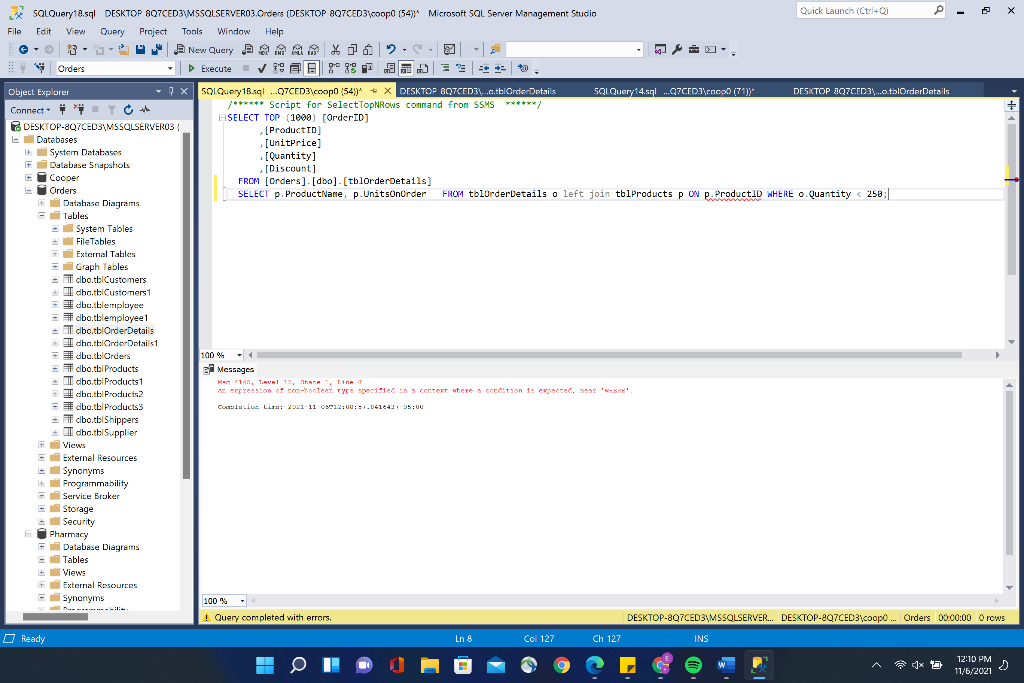Open the editor zoom 100 % dropdown

click(x=239, y=355)
